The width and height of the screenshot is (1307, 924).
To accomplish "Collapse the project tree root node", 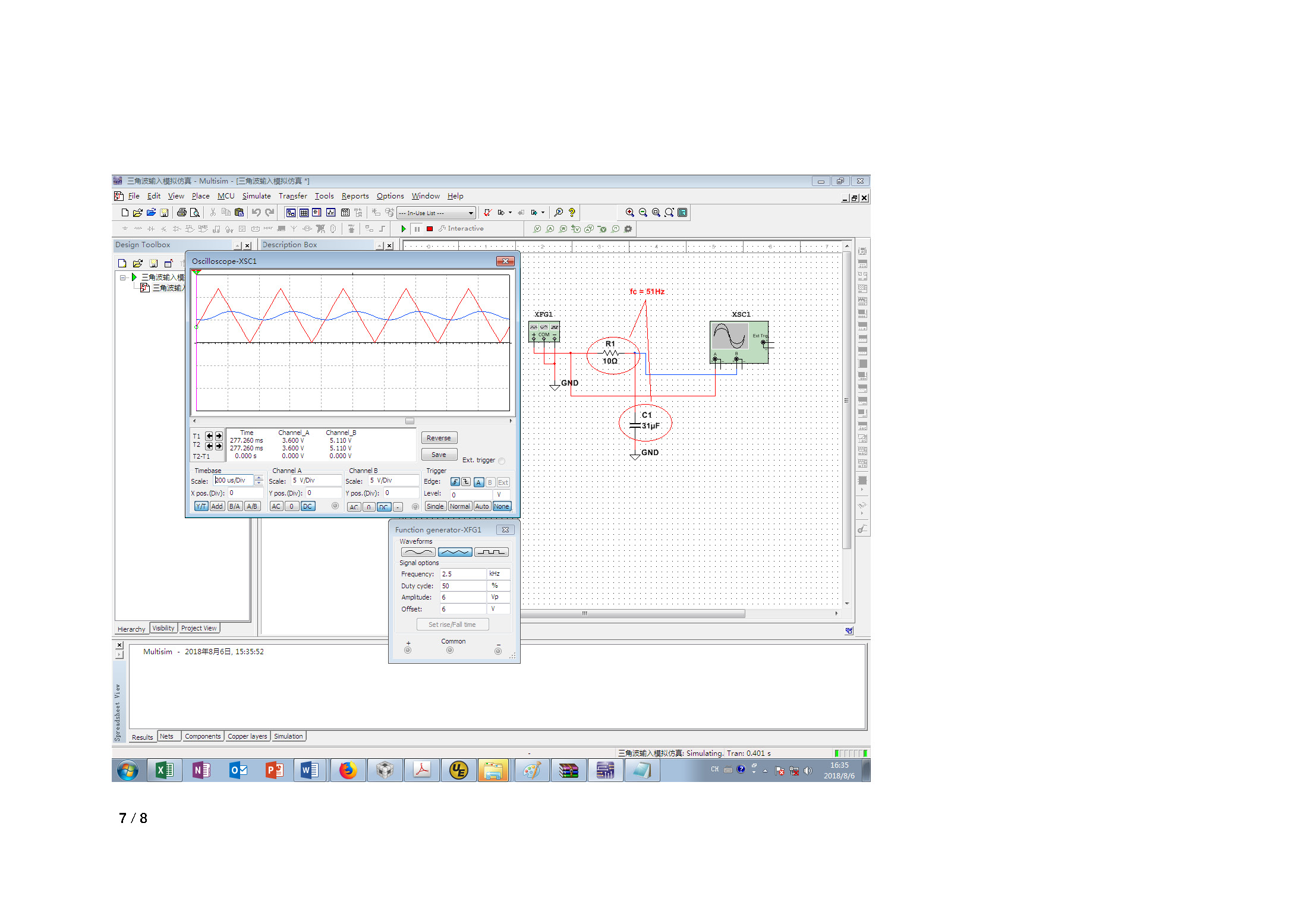I will 122,277.
